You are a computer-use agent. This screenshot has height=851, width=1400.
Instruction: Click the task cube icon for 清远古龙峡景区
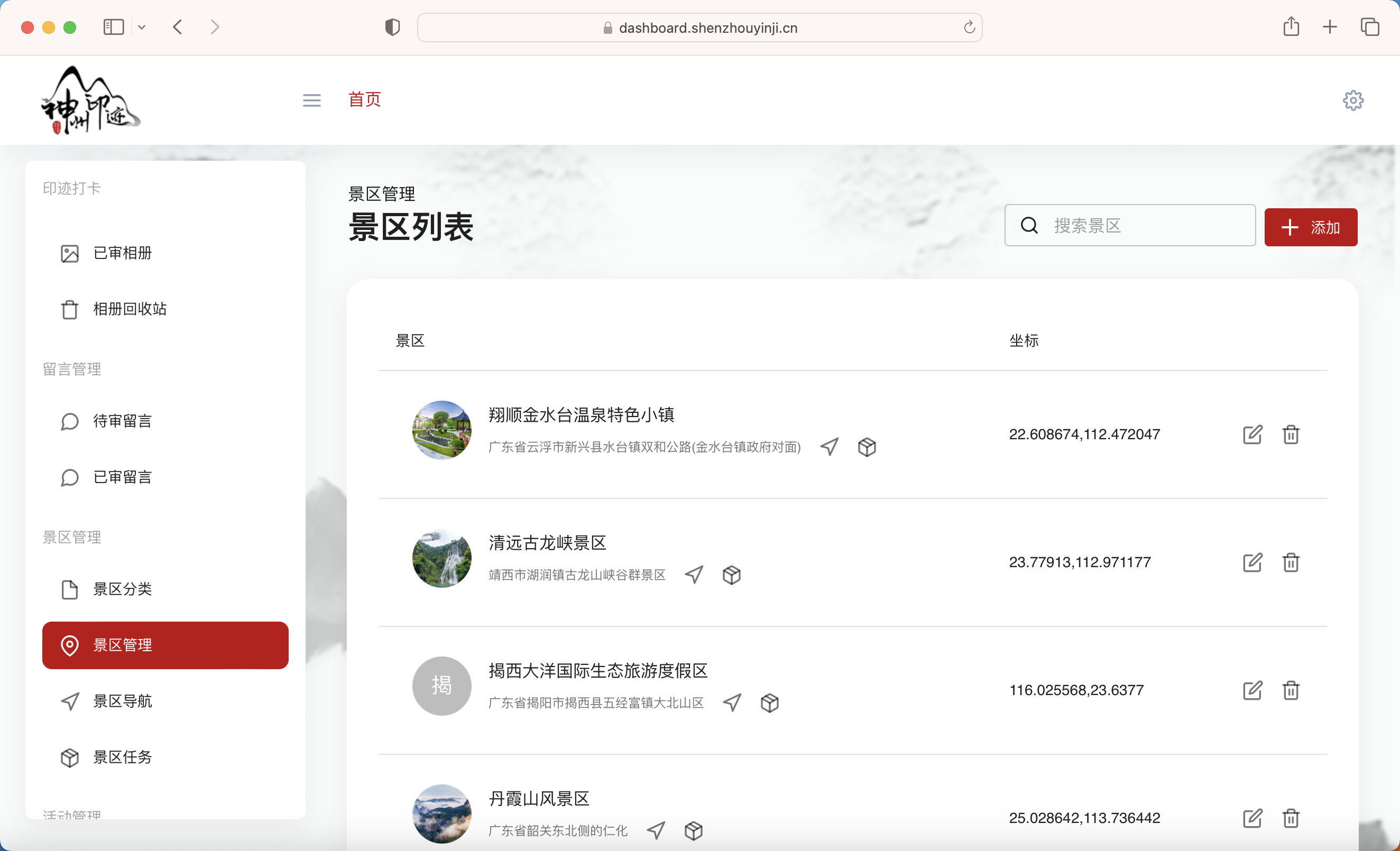[731, 575]
